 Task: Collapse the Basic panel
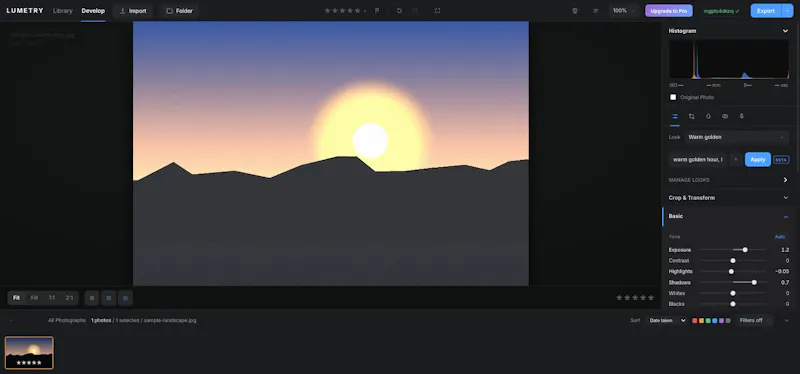click(x=785, y=217)
